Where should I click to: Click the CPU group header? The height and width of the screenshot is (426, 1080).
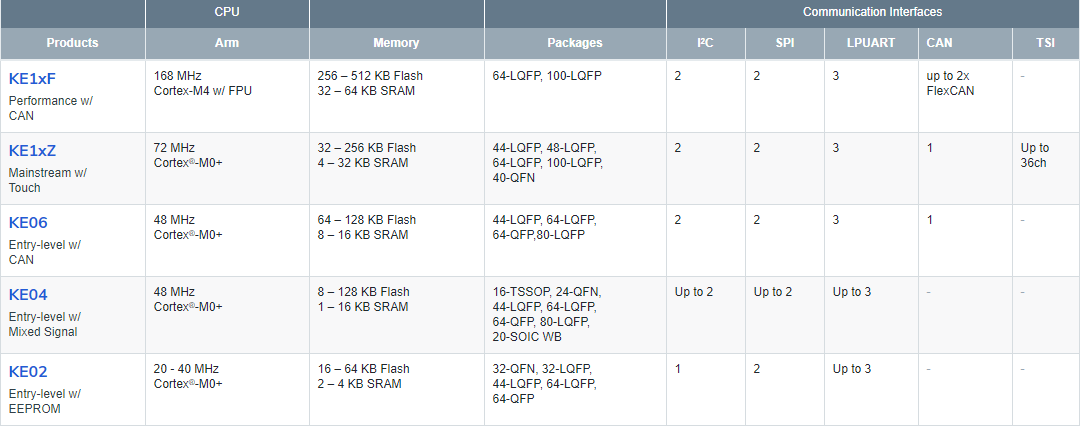[x=227, y=12]
